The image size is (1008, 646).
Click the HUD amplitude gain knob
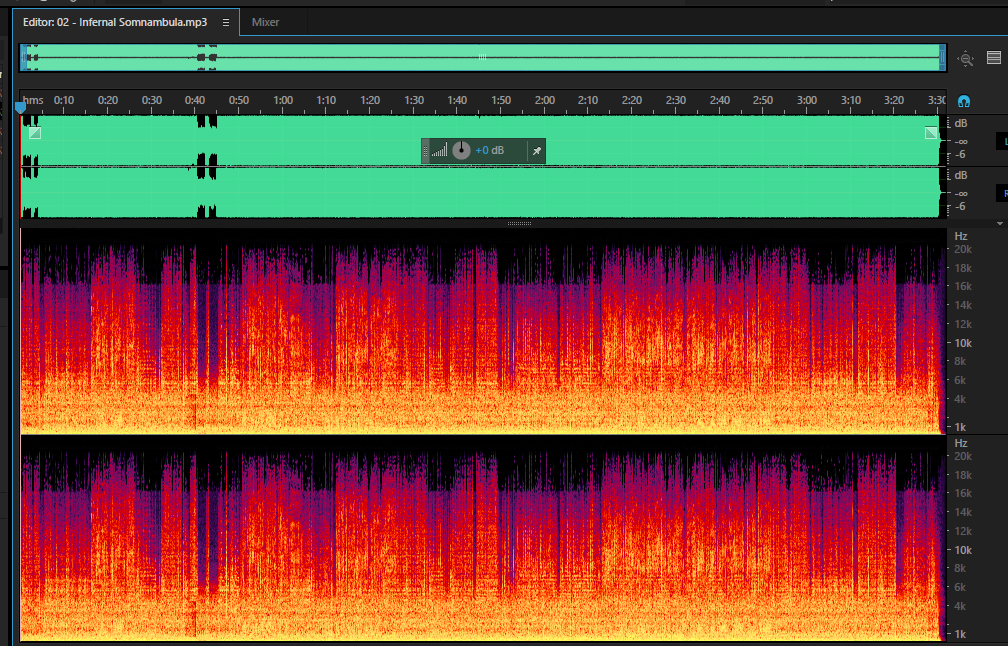pyautogui.click(x=461, y=150)
